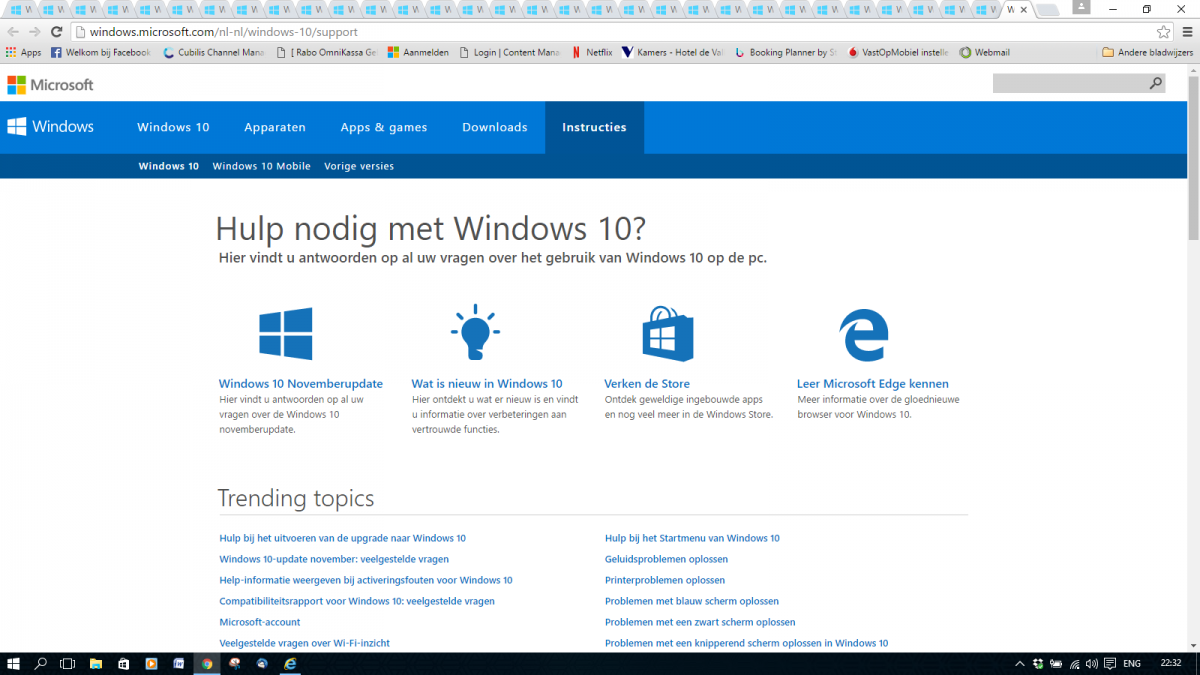Bookmark this page with the star icon

click(1163, 32)
